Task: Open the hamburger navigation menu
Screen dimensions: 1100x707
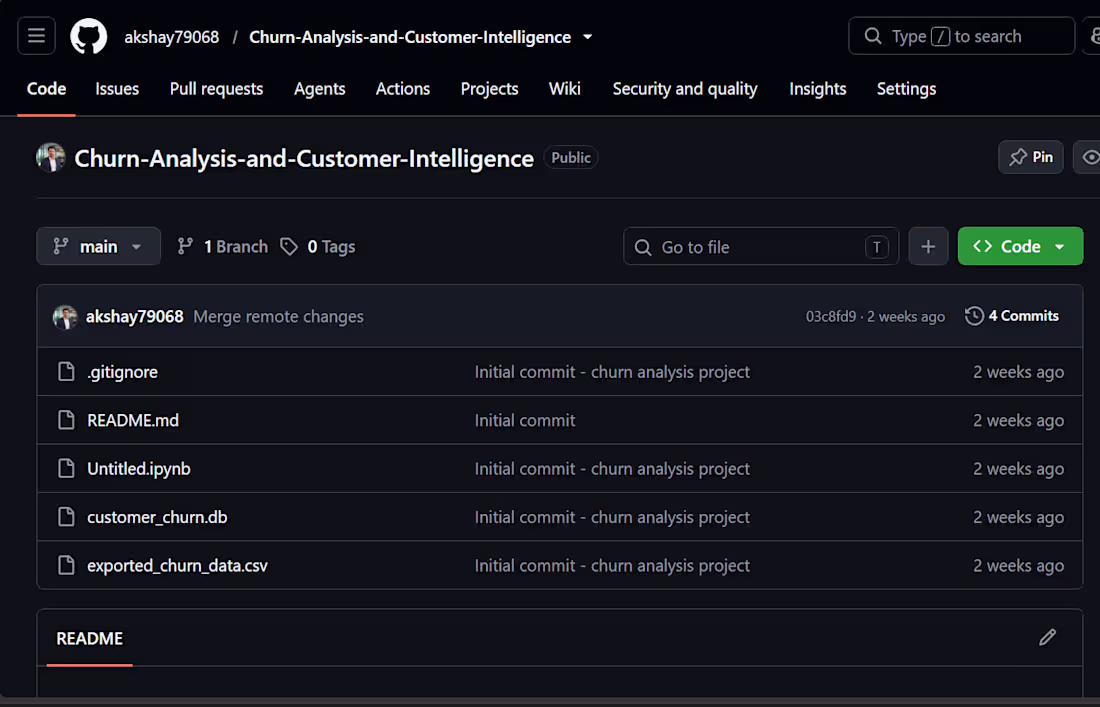Action: click(36, 36)
